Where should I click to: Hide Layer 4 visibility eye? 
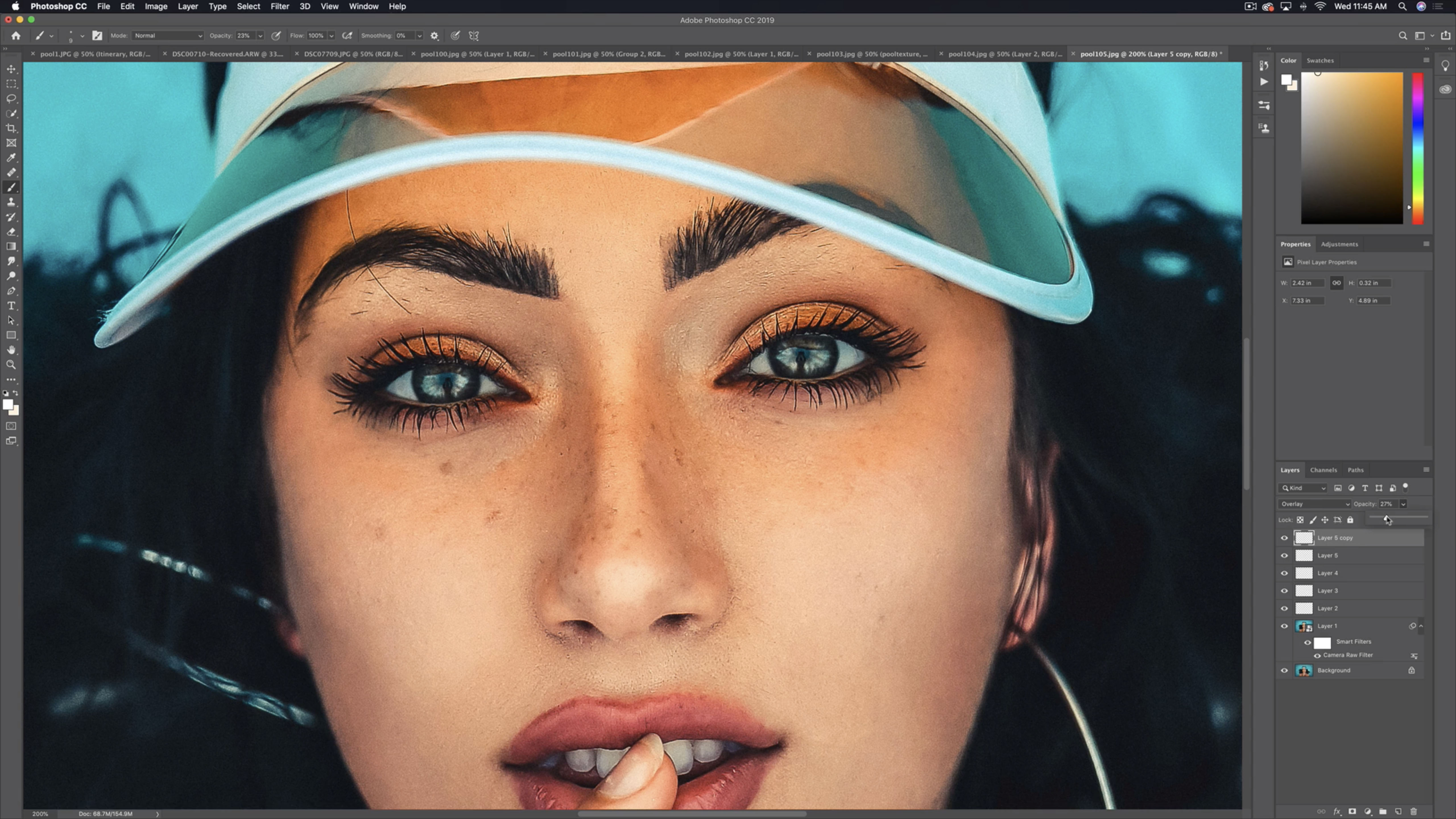1284,573
